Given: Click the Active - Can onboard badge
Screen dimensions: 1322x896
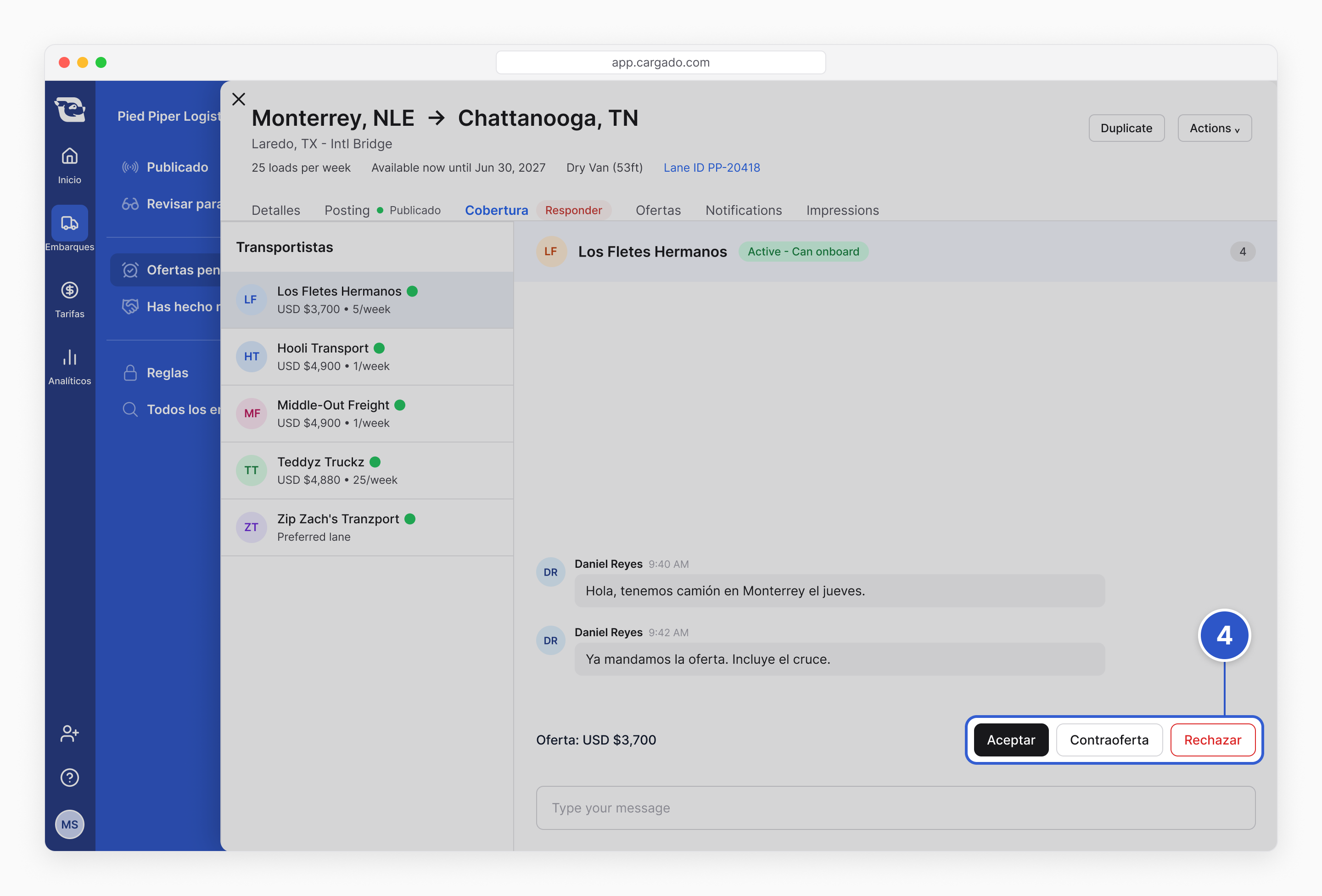Looking at the screenshot, I should point(803,252).
